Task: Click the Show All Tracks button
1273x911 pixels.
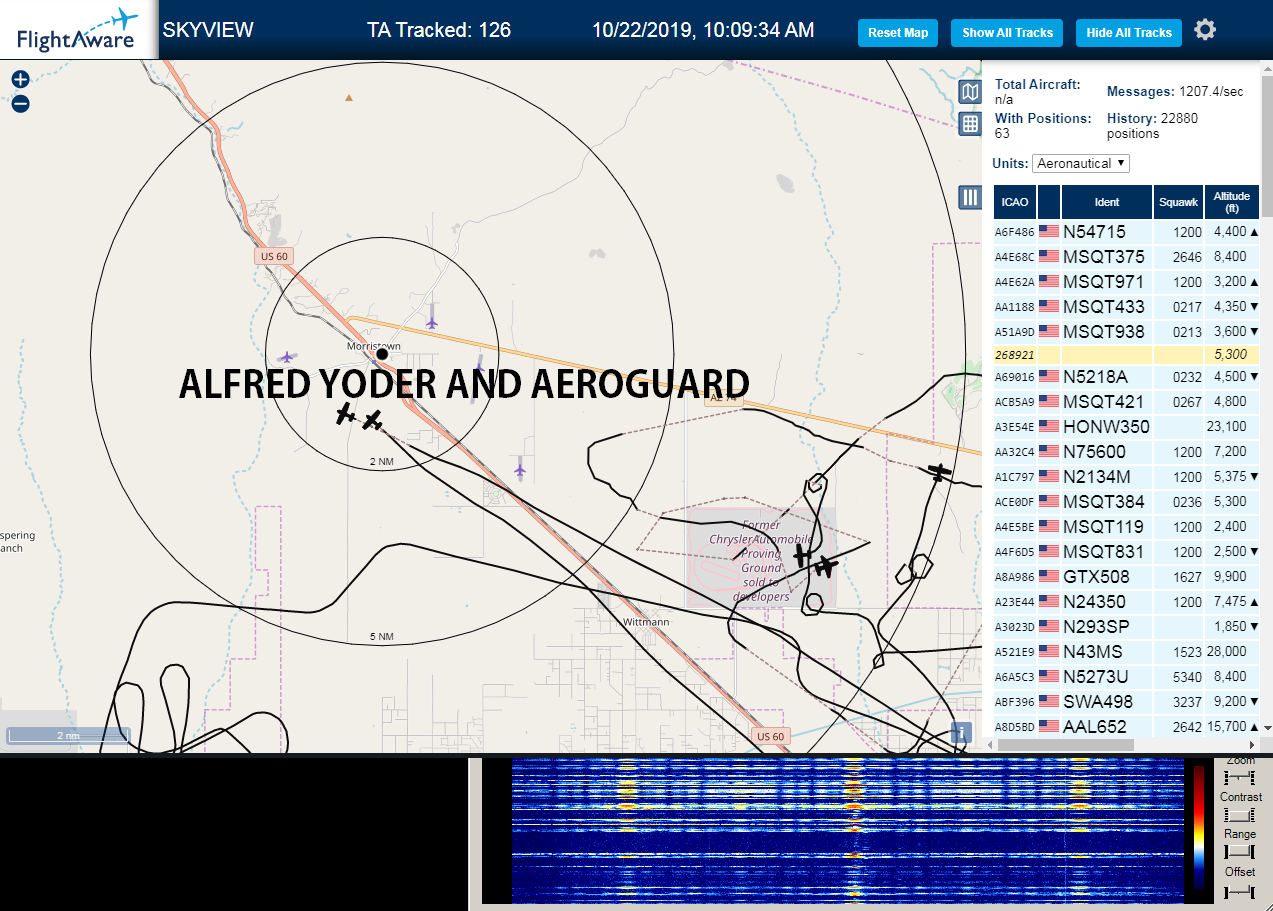Action: pos(1007,33)
